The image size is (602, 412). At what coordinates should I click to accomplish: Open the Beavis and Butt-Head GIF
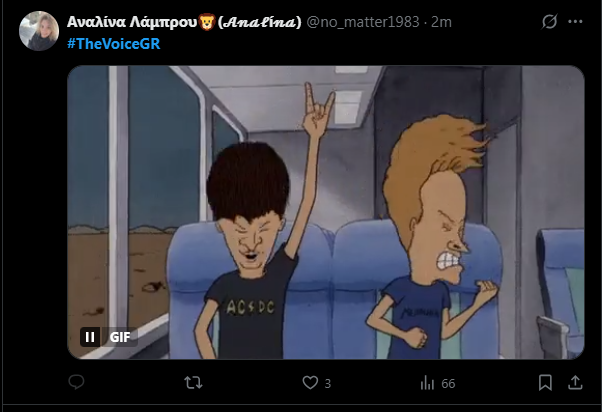(x=326, y=212)
